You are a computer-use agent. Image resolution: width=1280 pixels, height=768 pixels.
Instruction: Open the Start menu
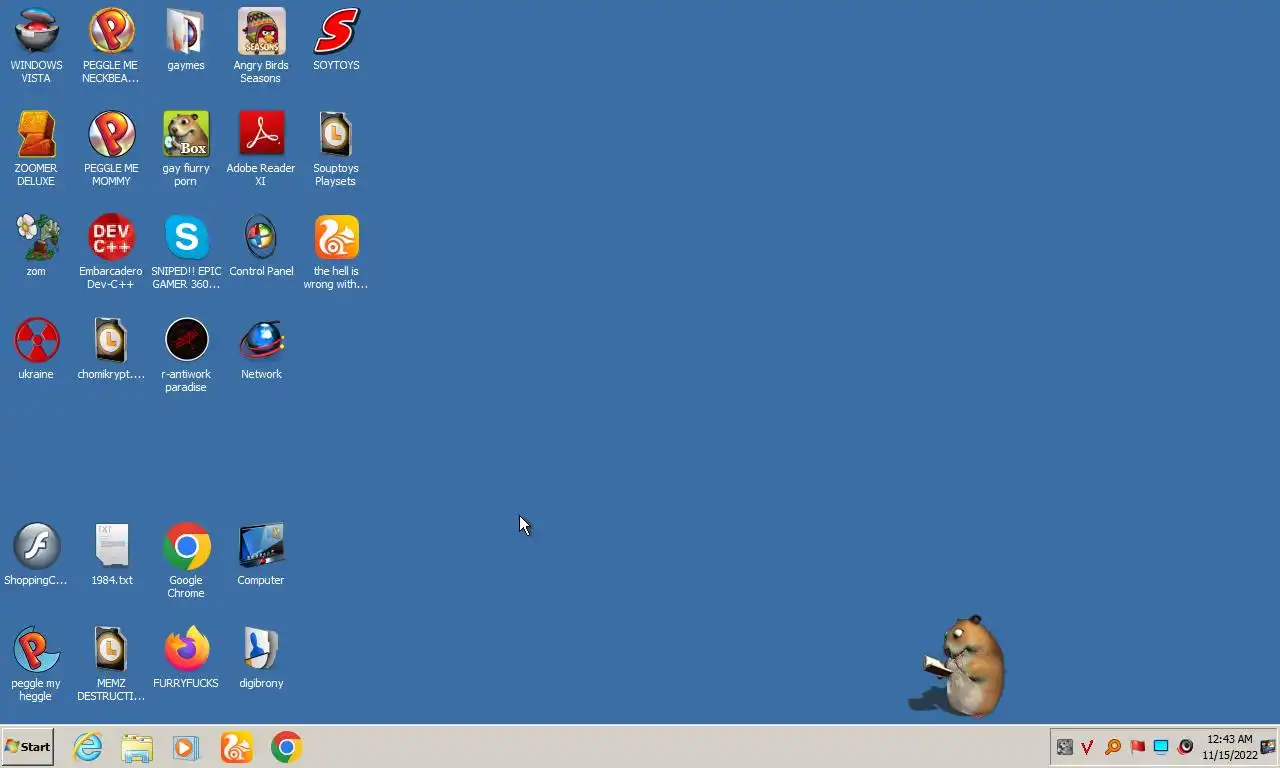[x=27, y=747]
